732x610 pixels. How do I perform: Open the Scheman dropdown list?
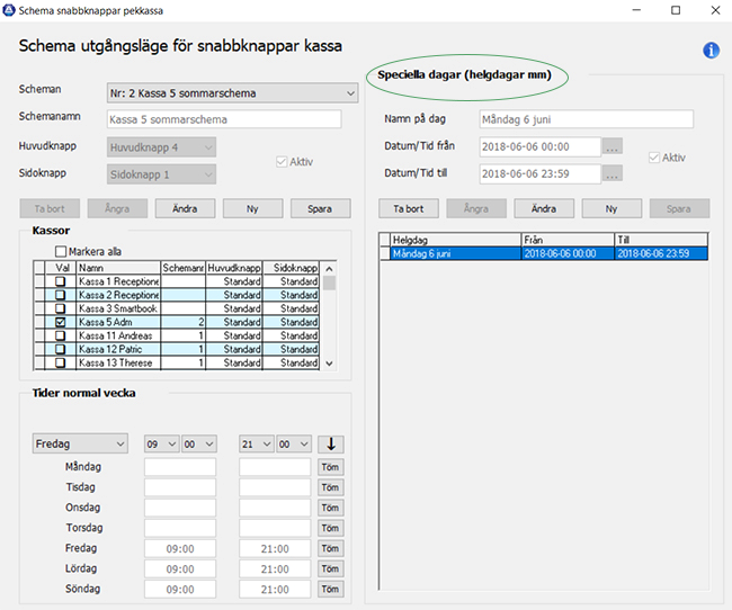[x=232, y=93]
